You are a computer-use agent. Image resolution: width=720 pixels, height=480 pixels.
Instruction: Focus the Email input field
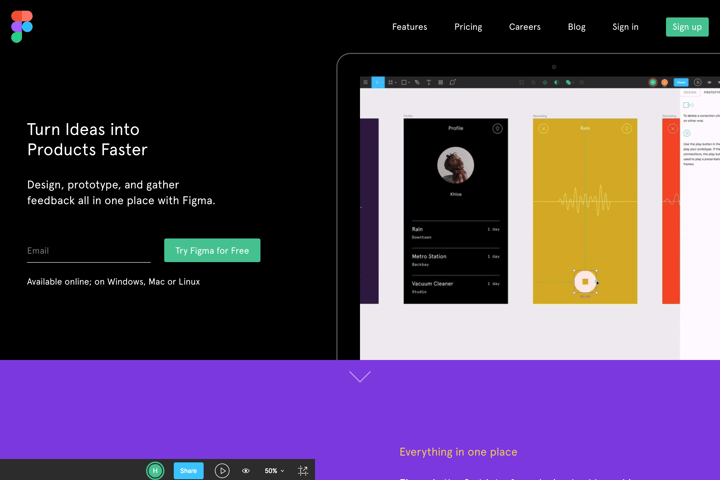(x=89, y=251)
